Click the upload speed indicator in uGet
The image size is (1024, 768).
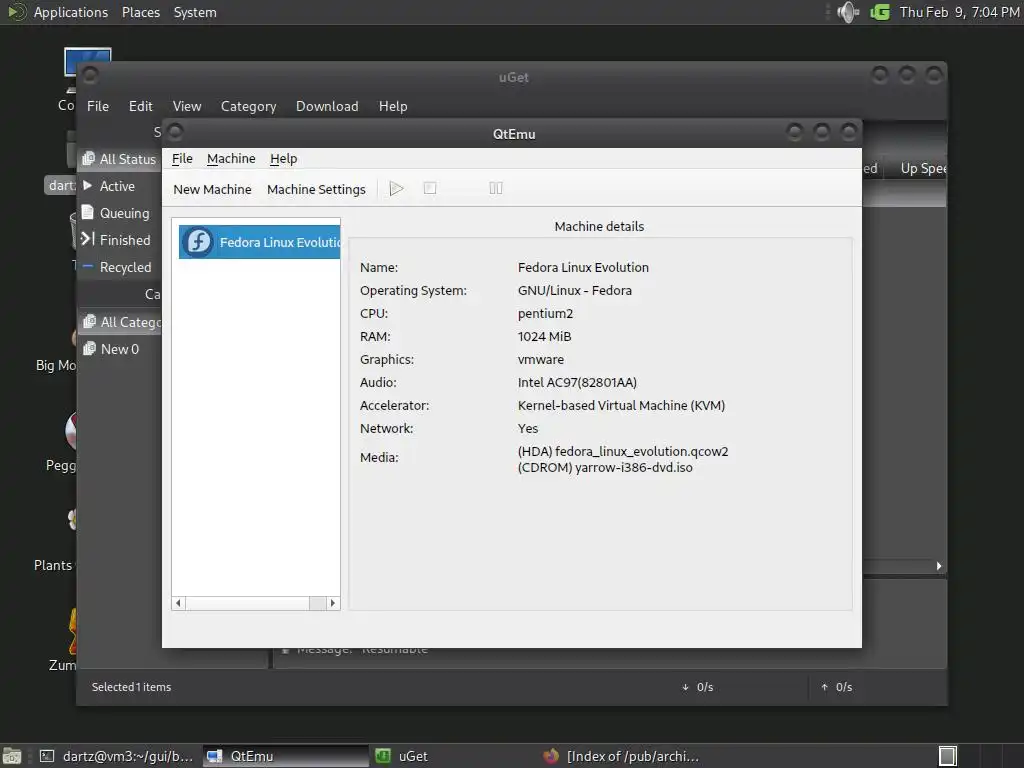(837, 687)
